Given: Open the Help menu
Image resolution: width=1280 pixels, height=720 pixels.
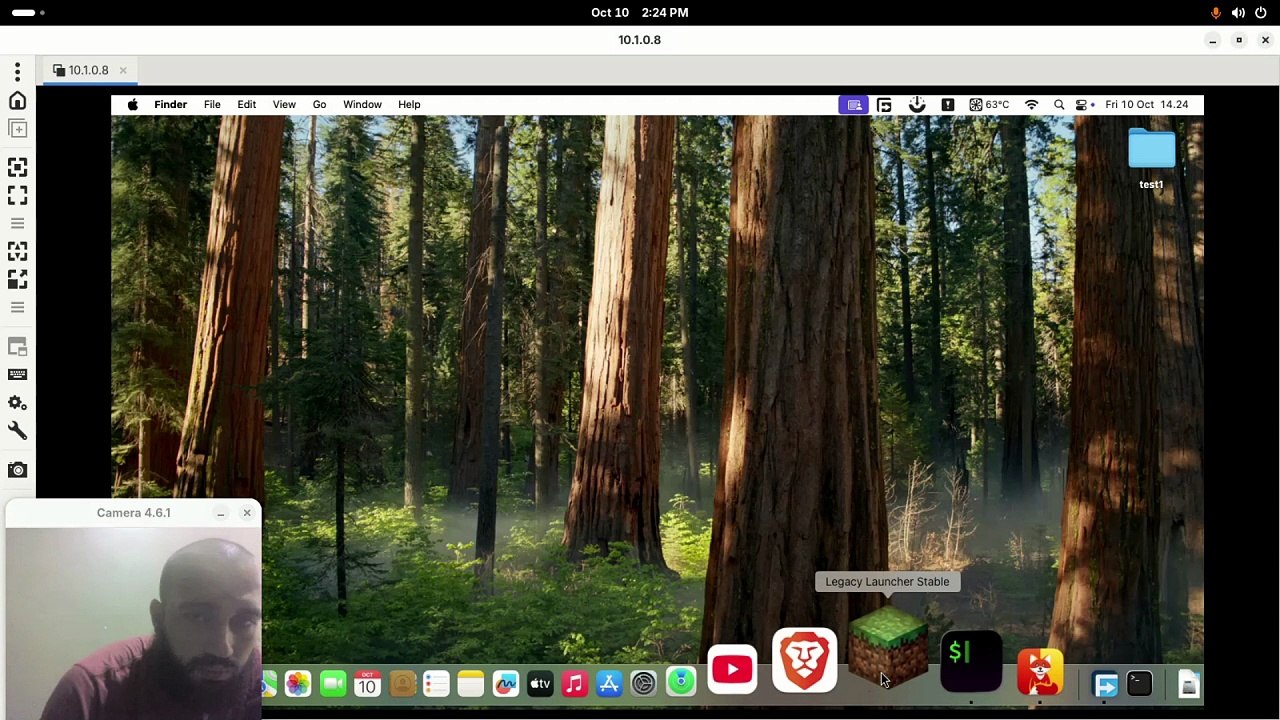Looking at the screenshot, I should [x=409, y=104].
